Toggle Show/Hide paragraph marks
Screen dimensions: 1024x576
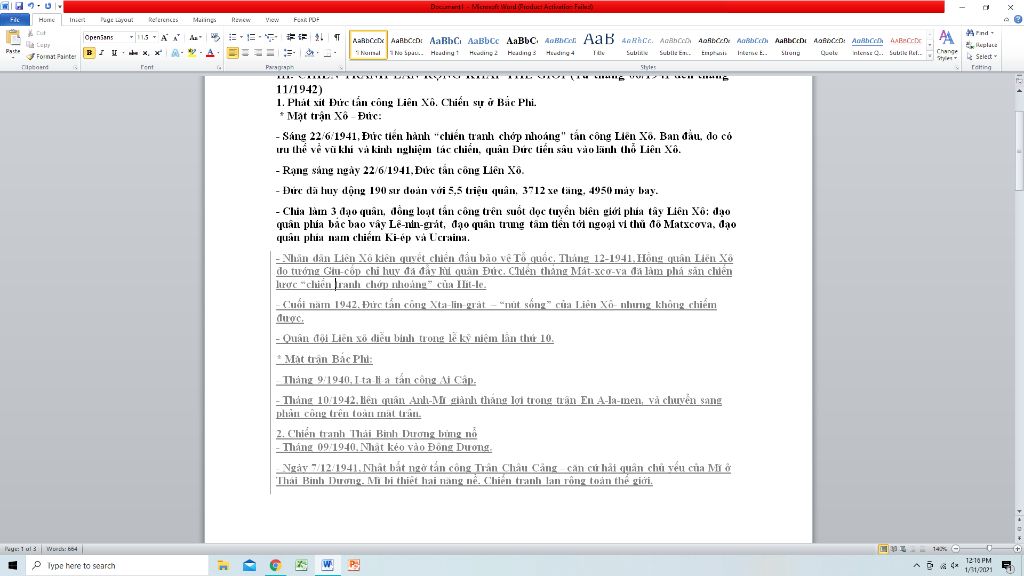(x=337, y=37)
